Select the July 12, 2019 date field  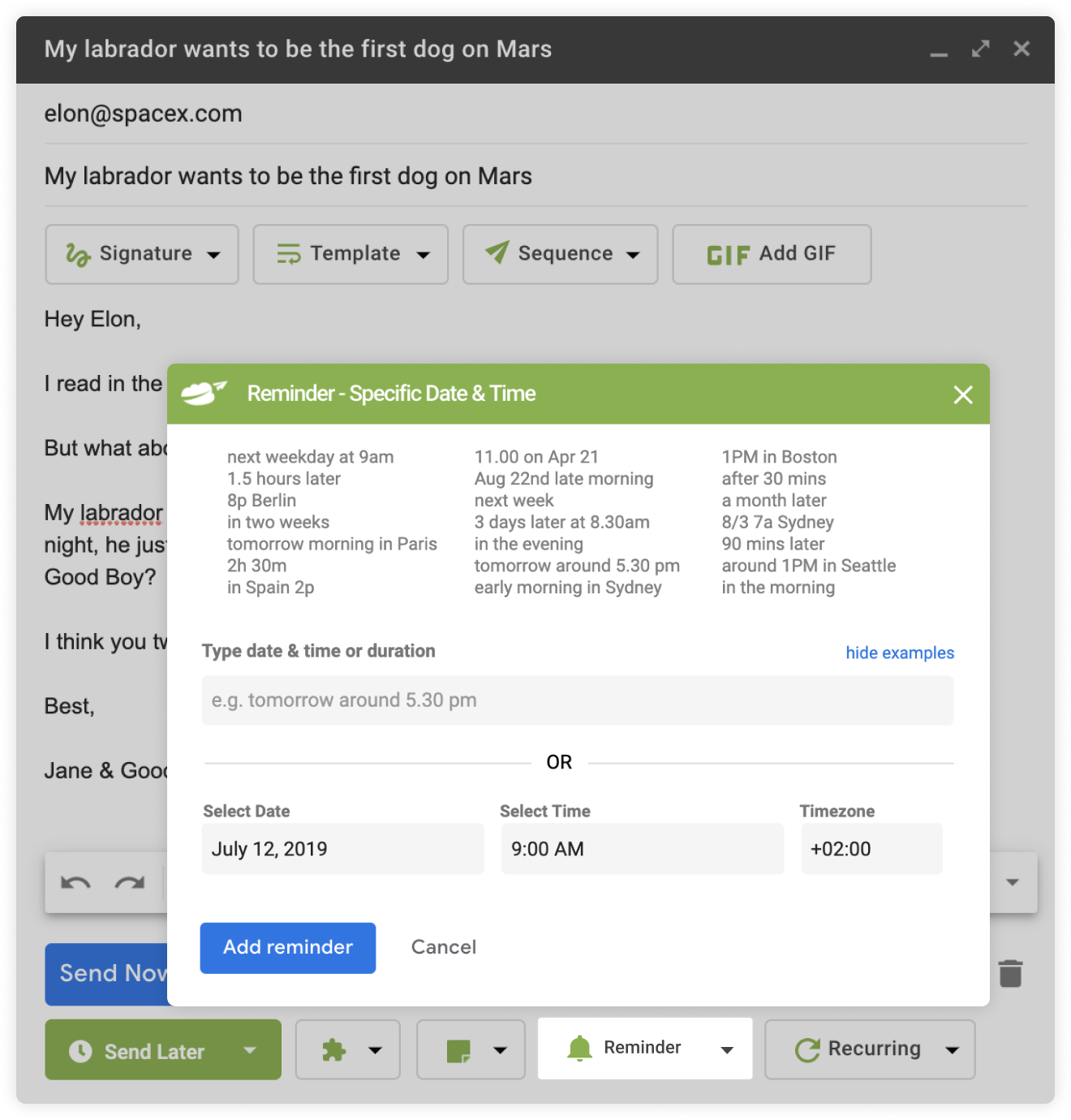342,848
